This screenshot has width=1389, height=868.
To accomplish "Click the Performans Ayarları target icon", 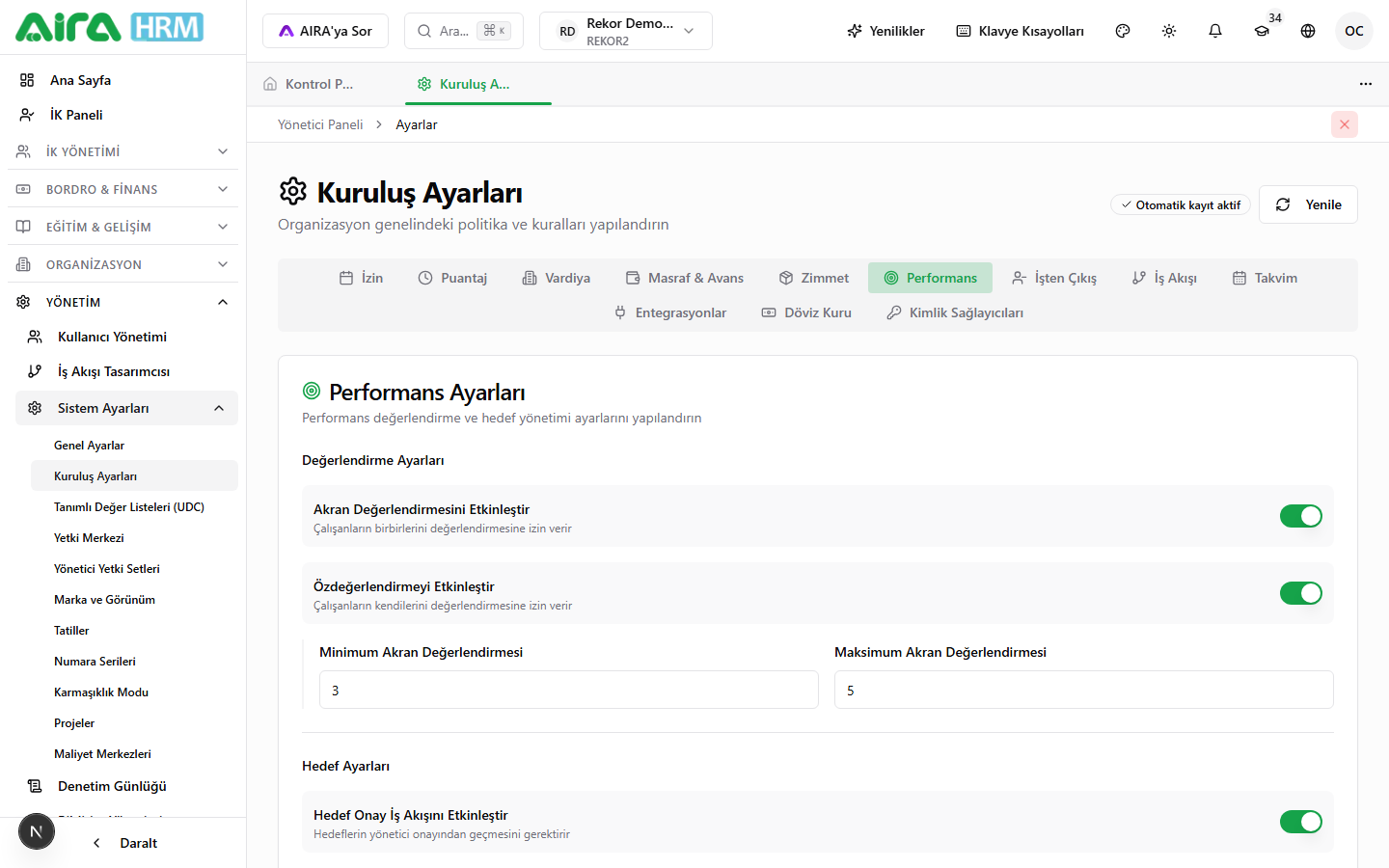I will 312,391.
